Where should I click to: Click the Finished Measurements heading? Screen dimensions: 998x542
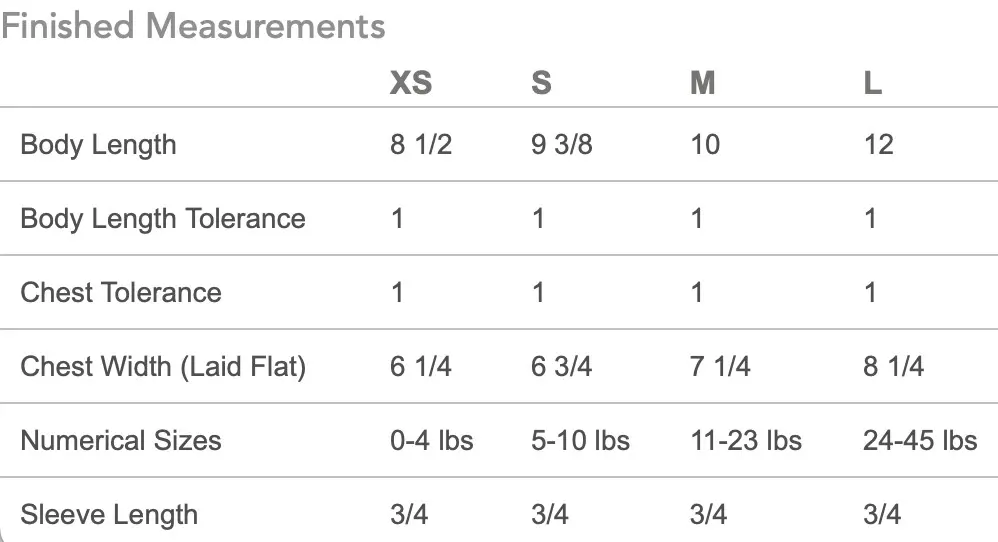click(193, 26)
